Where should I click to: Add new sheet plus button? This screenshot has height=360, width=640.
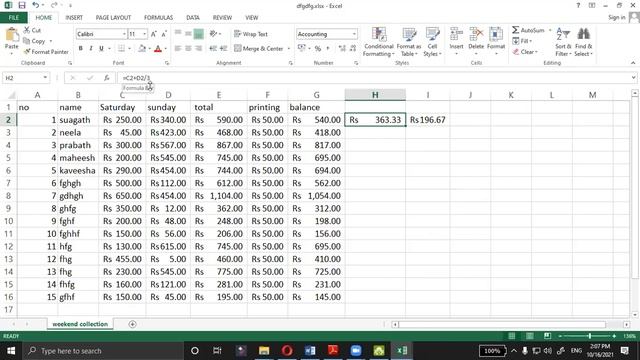click(x=132, y=324)
